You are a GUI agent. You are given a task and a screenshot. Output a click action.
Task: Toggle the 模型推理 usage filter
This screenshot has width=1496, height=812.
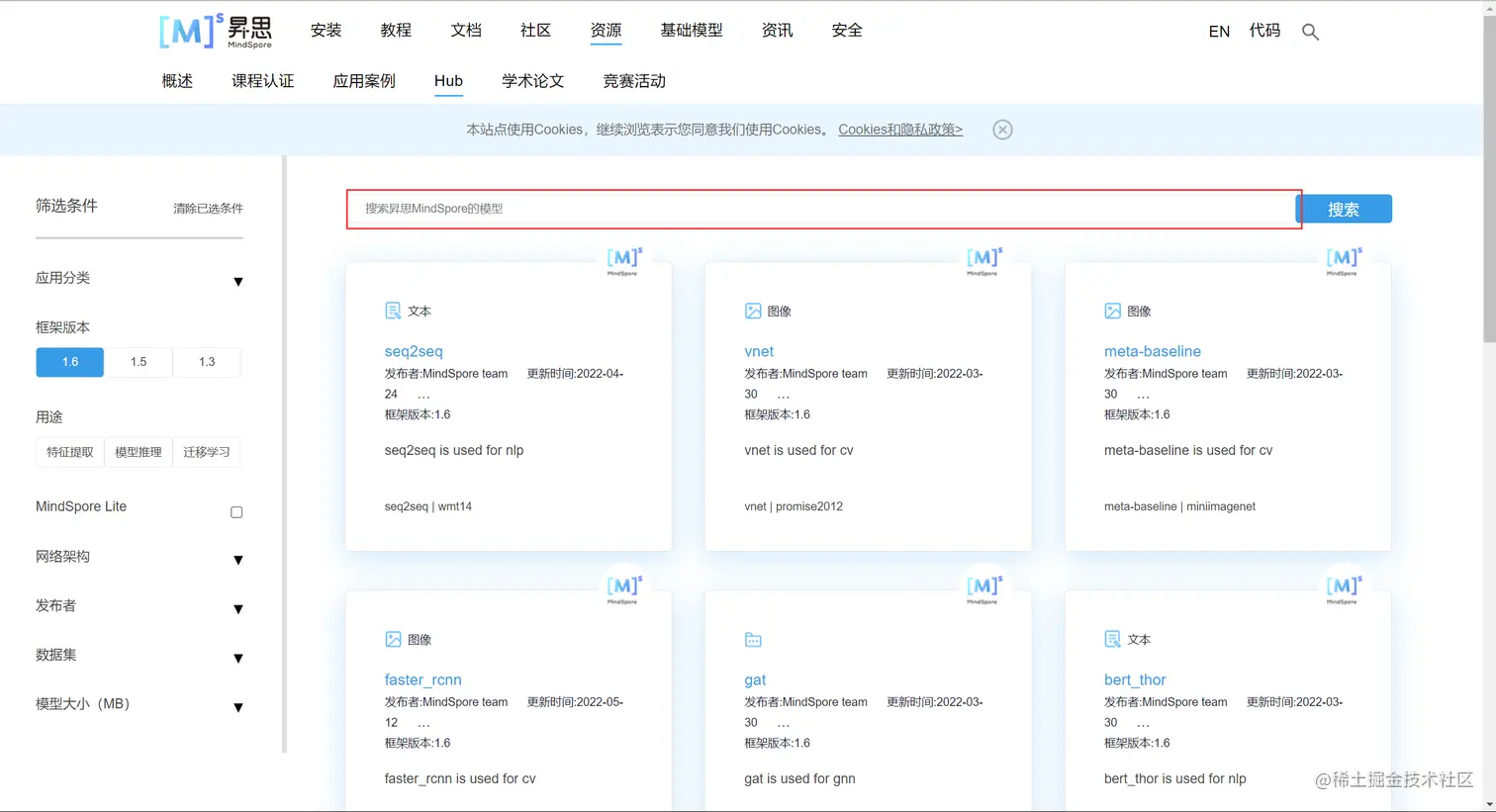[139, 452]
